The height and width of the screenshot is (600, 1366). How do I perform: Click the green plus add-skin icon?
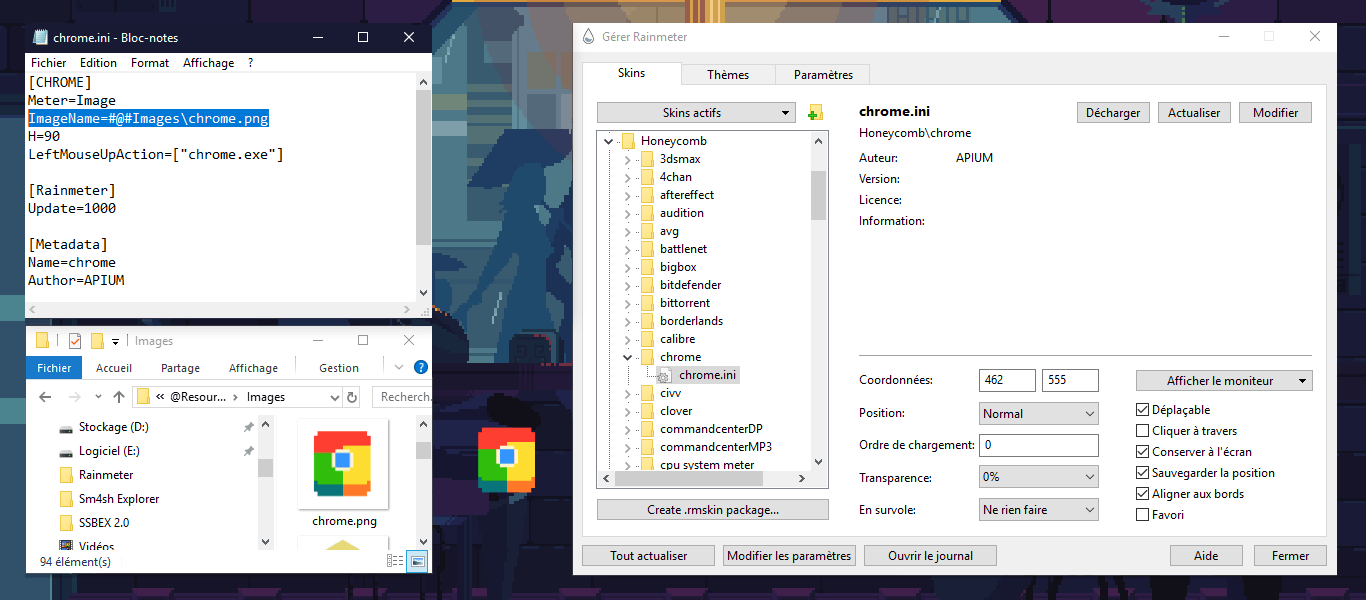pyautogui.click(x=815, y=113)
